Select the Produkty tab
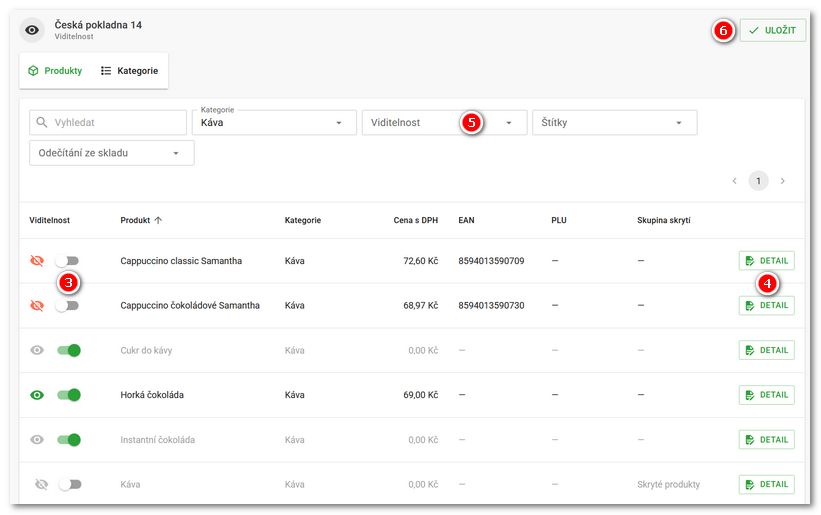The image size is (821, 515). click(55, 71)
